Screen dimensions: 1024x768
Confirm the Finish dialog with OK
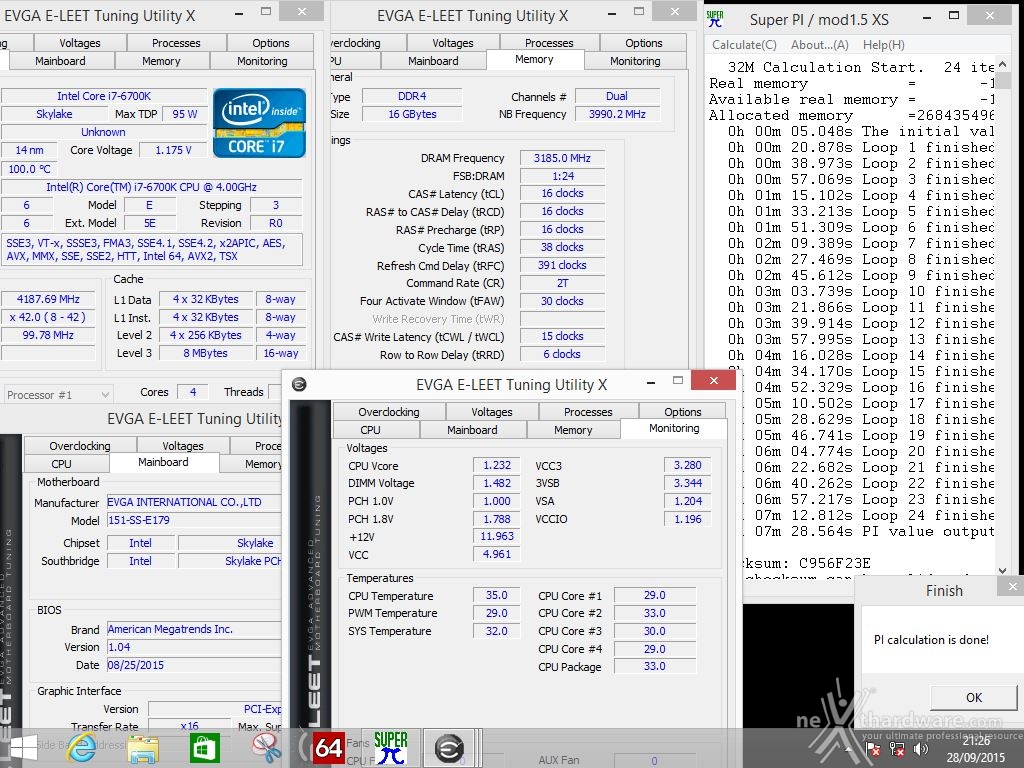pyautogui.click(x=973, y=697)
